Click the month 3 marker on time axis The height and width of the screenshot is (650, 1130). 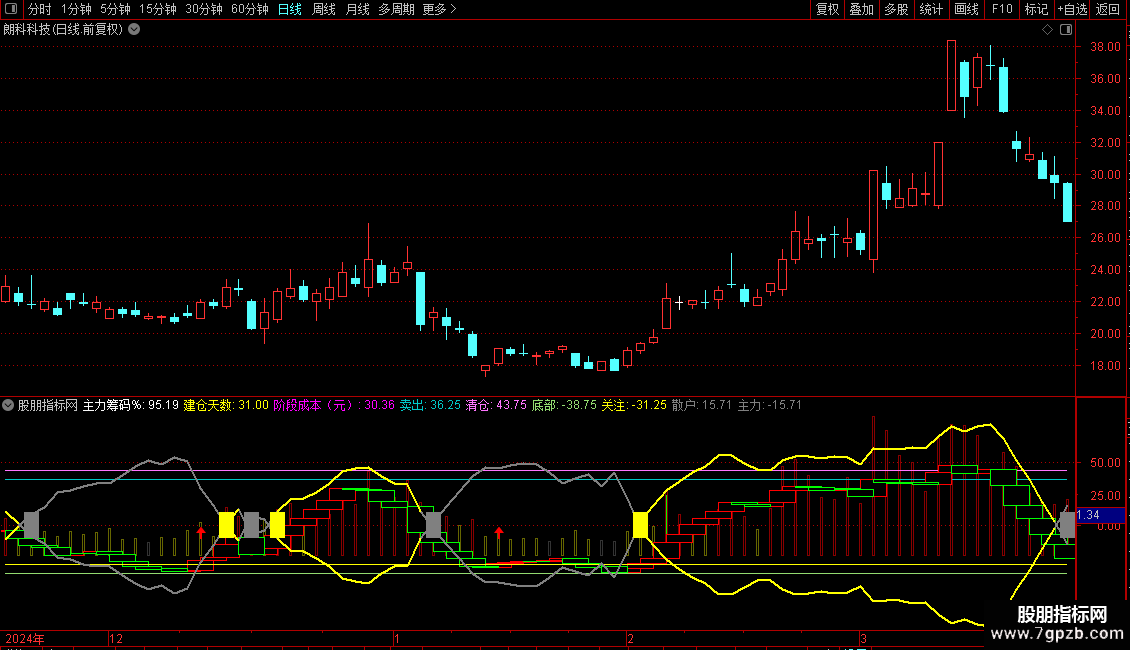point(863,639)
